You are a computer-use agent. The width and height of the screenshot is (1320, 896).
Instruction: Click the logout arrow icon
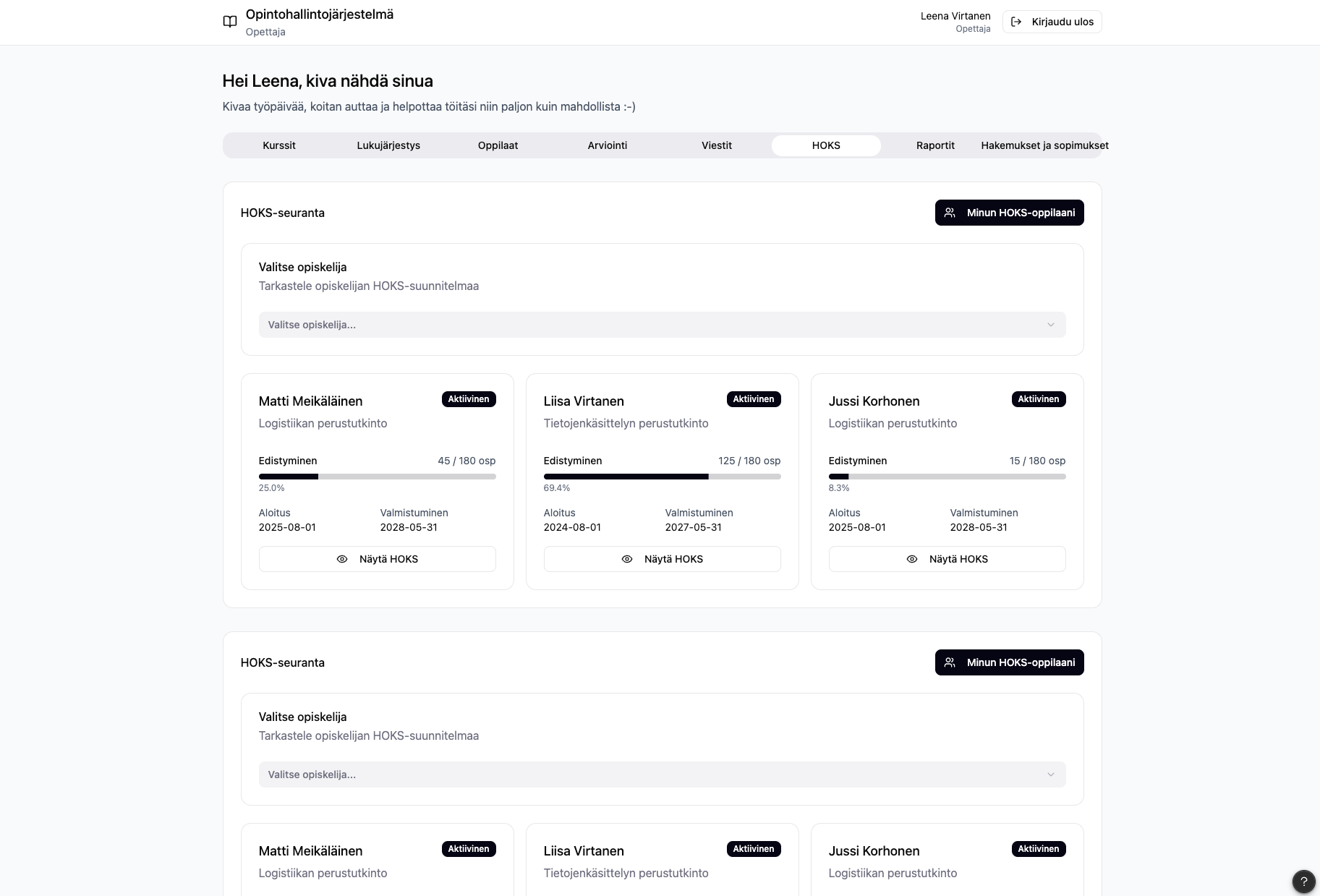1016,22
